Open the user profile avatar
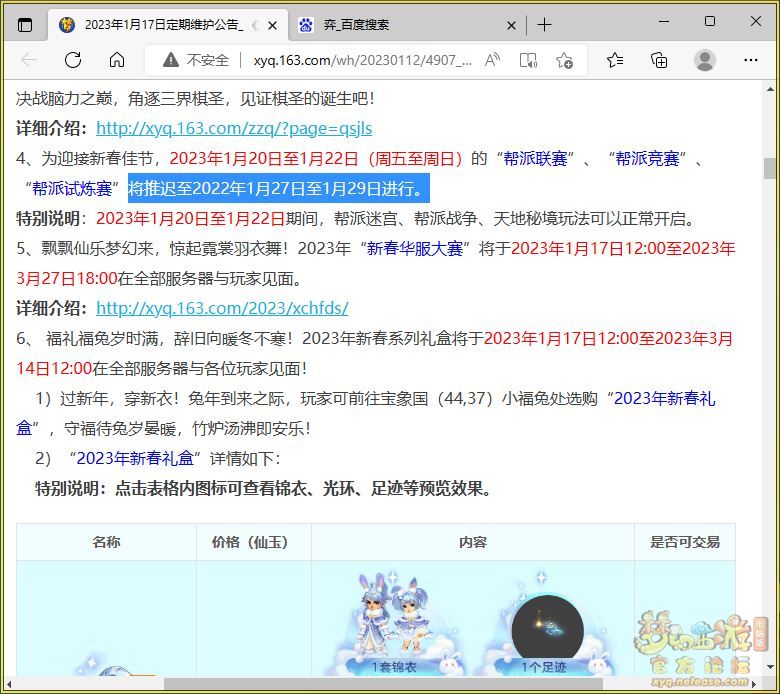780x694 pixels. (704, 60)
